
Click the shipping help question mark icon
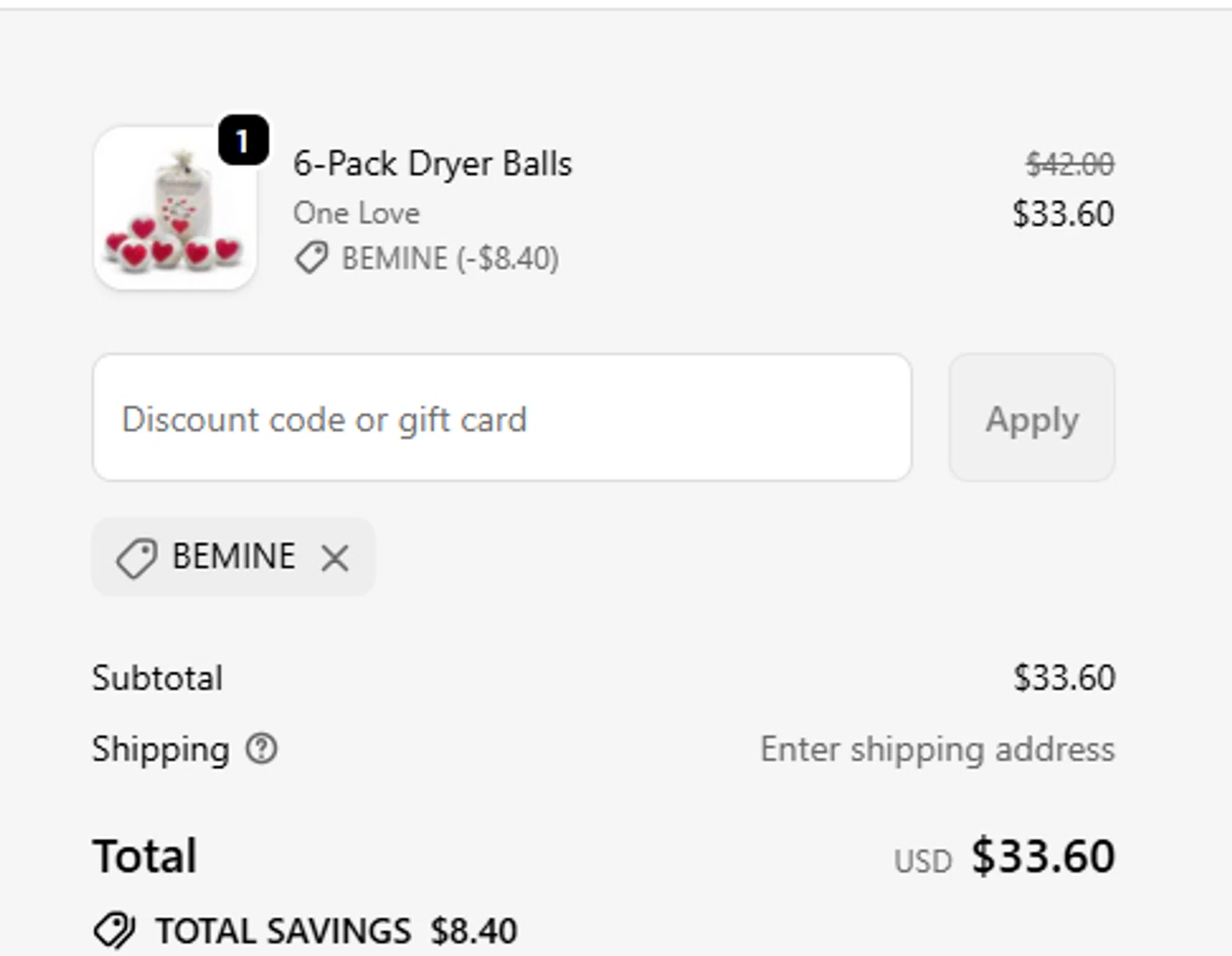coord(262,749)
